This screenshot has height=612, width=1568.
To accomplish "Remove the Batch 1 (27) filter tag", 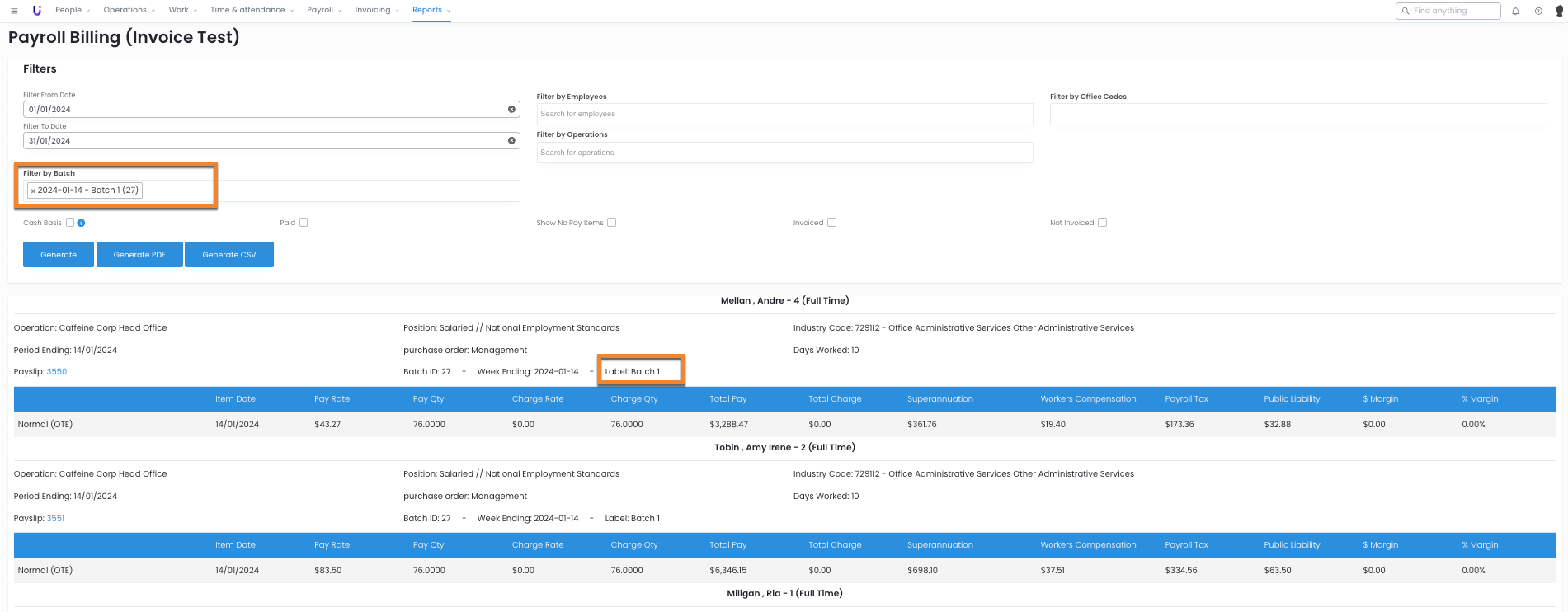I will (33, 191).
